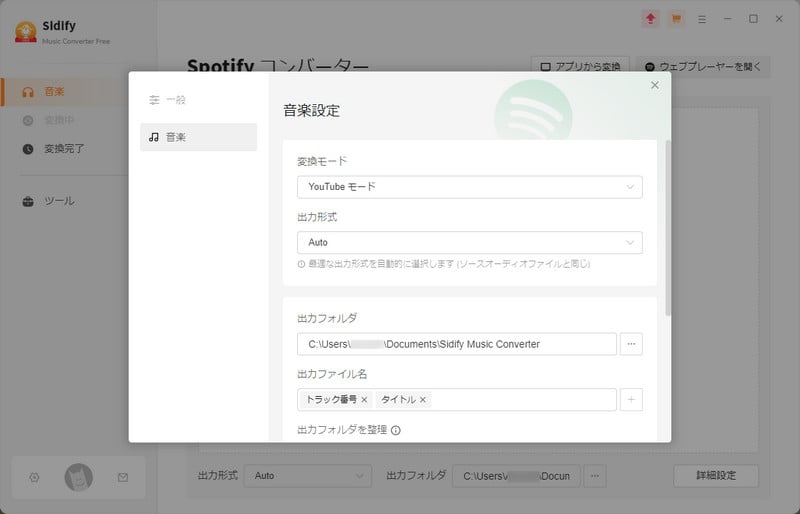Open 音楽 in the main sidebar
The height and width of the screenshot is (514, 800).
point(64,92)
